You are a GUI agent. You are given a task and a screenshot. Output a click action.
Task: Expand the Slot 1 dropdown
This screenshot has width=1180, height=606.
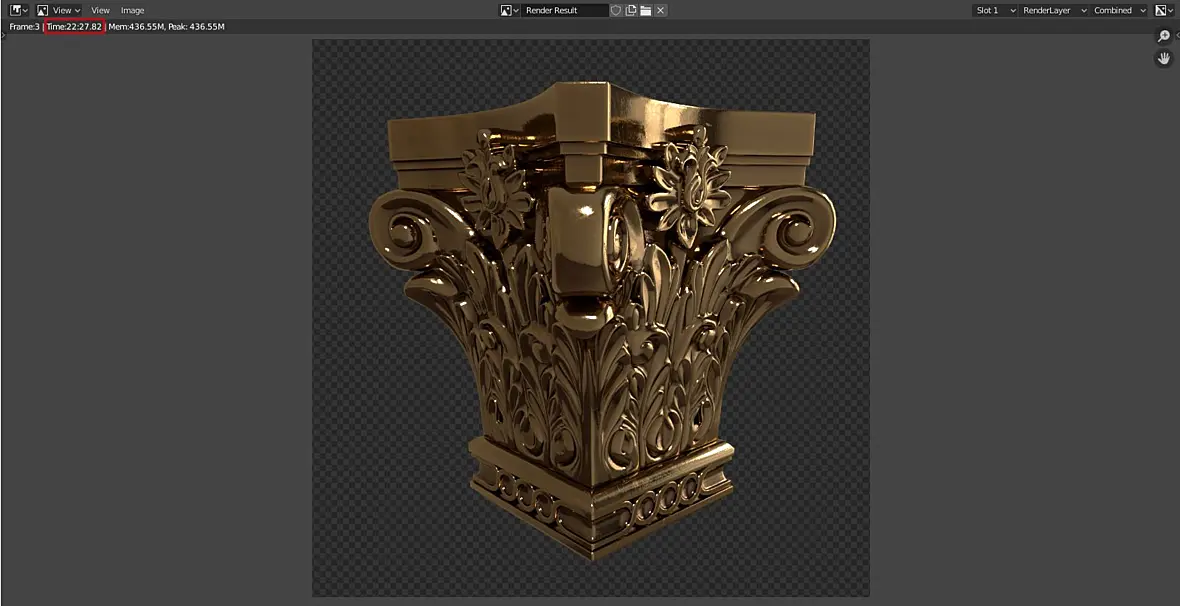click(x=995, y=11)
